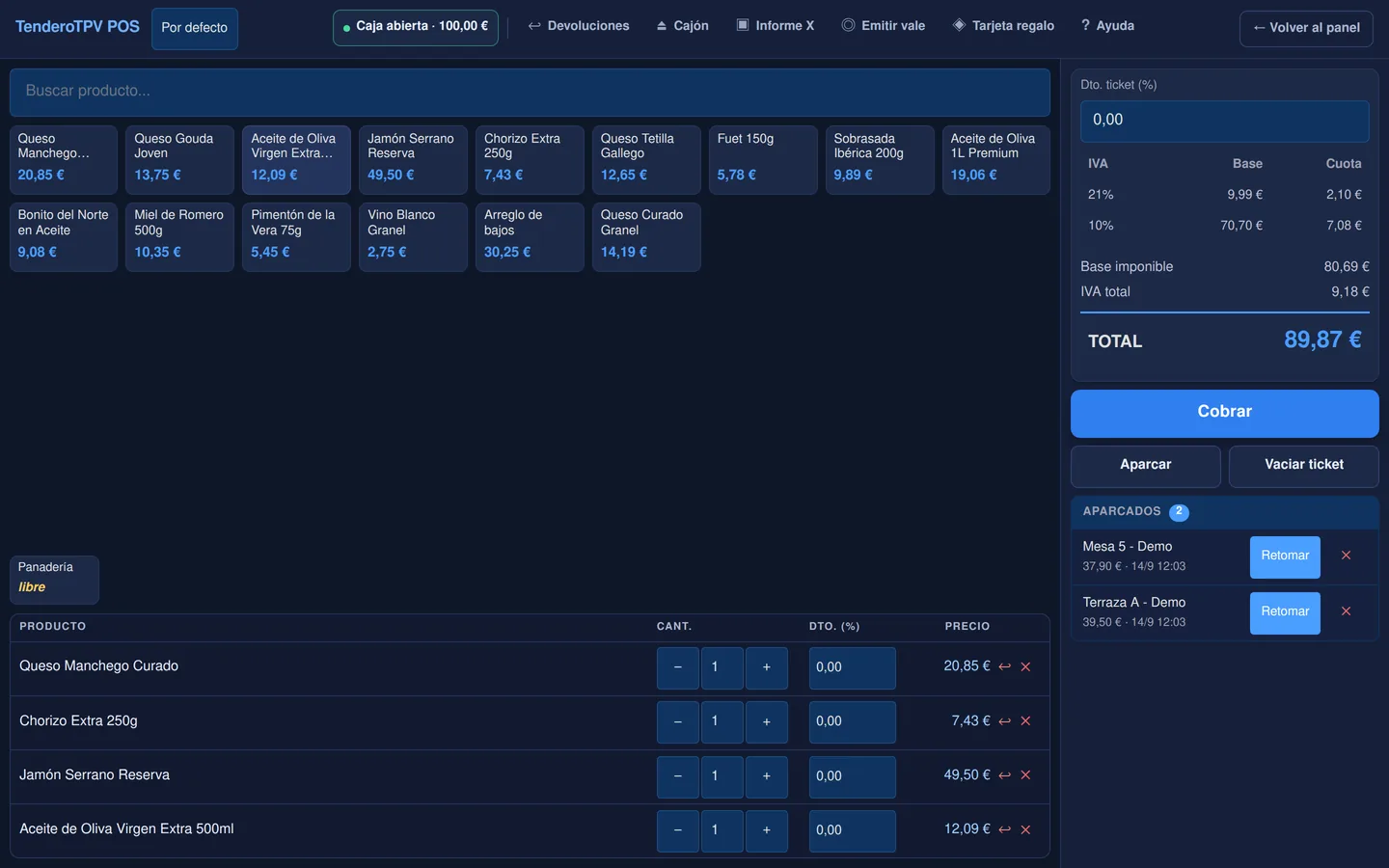Click quantity field of Jamón Serrano Reserva
Screen dimensions: 1389x868
coord(722,776)
